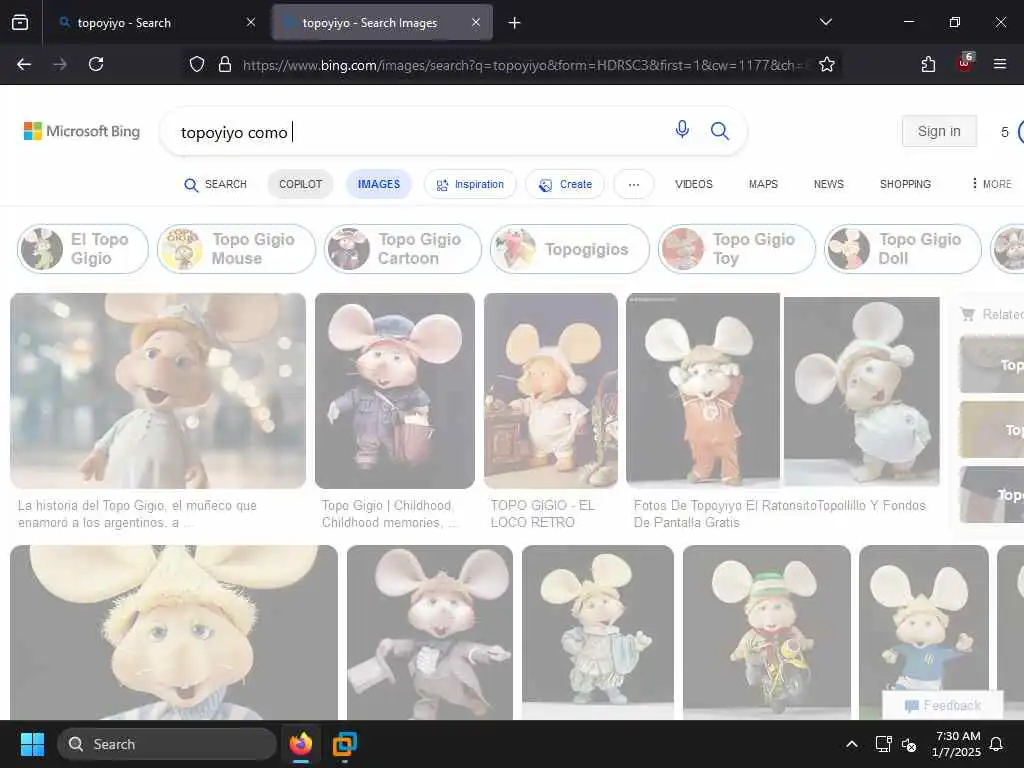This screenshot has width=1024, height=768.
Task: Switch to the SEARCH results tab
Action: [x=216, y=184]
